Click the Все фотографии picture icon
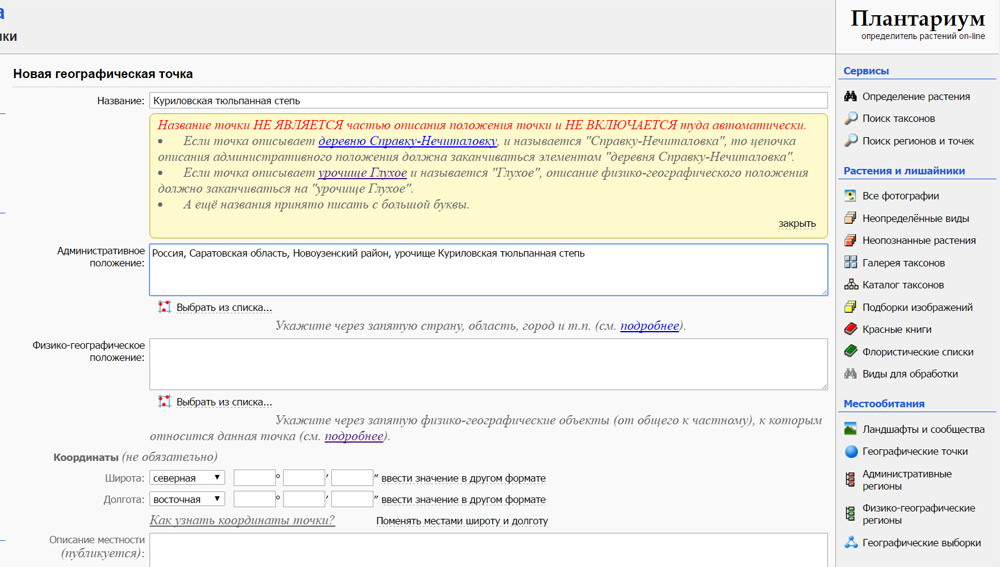This screenshot has height=567, width=1000. [x=851, y=196]
